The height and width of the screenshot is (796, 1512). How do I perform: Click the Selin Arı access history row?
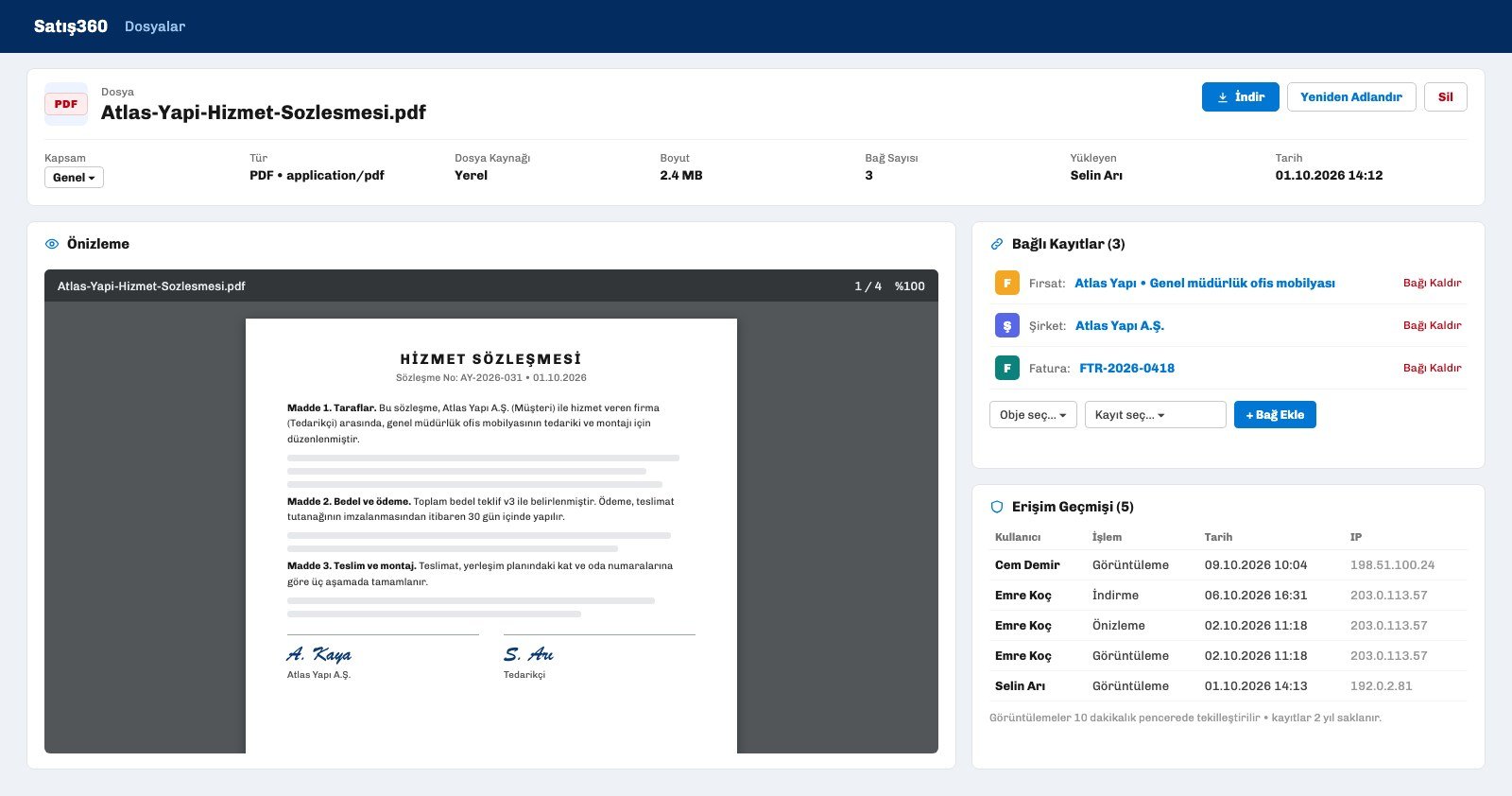coord(1228,686)
